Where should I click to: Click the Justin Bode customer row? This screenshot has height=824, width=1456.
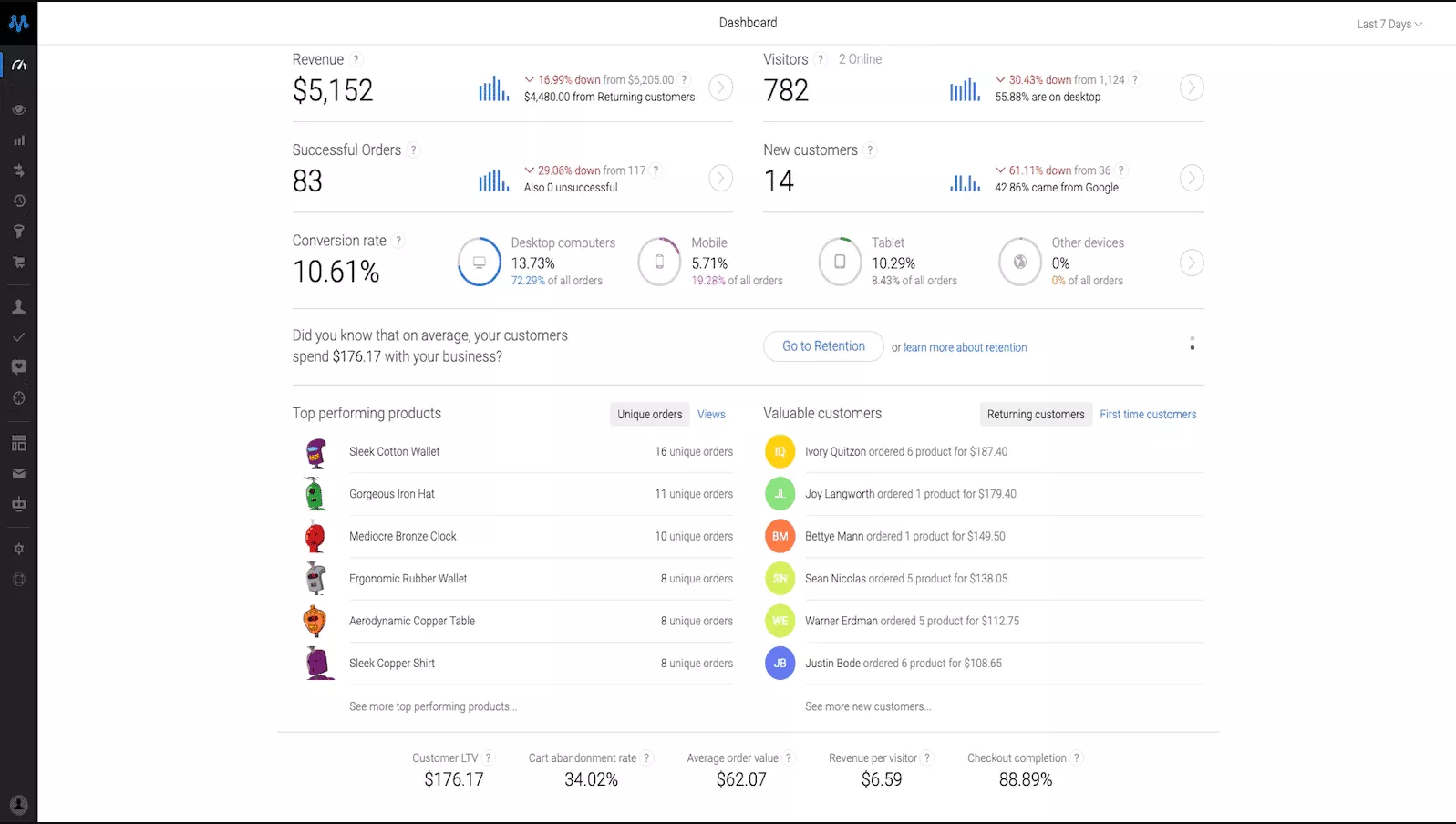coord(984,664)
